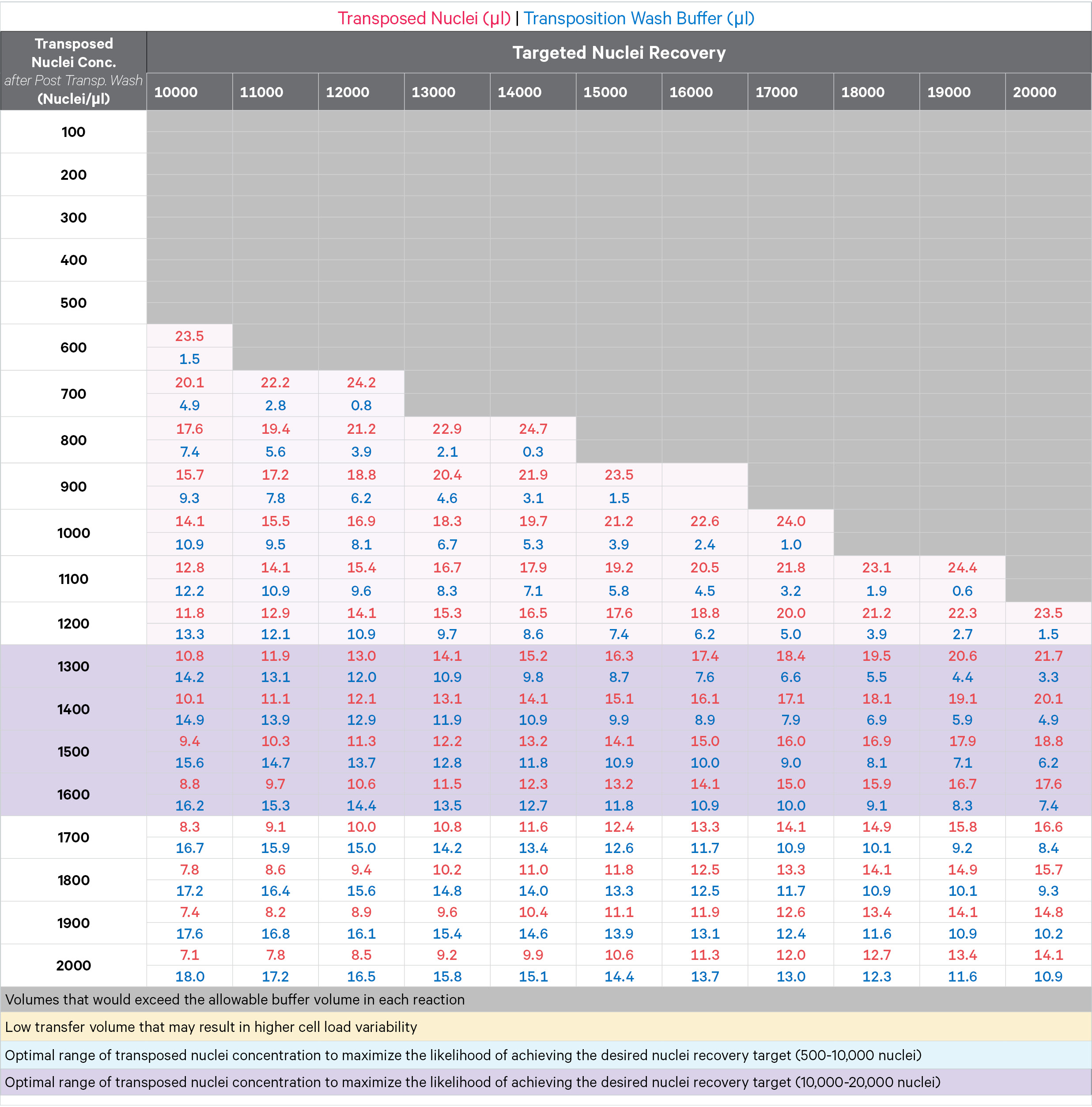The image size is (1092, 1107).
Task: Click the 20000 column header
Action: coord(1034,92)
